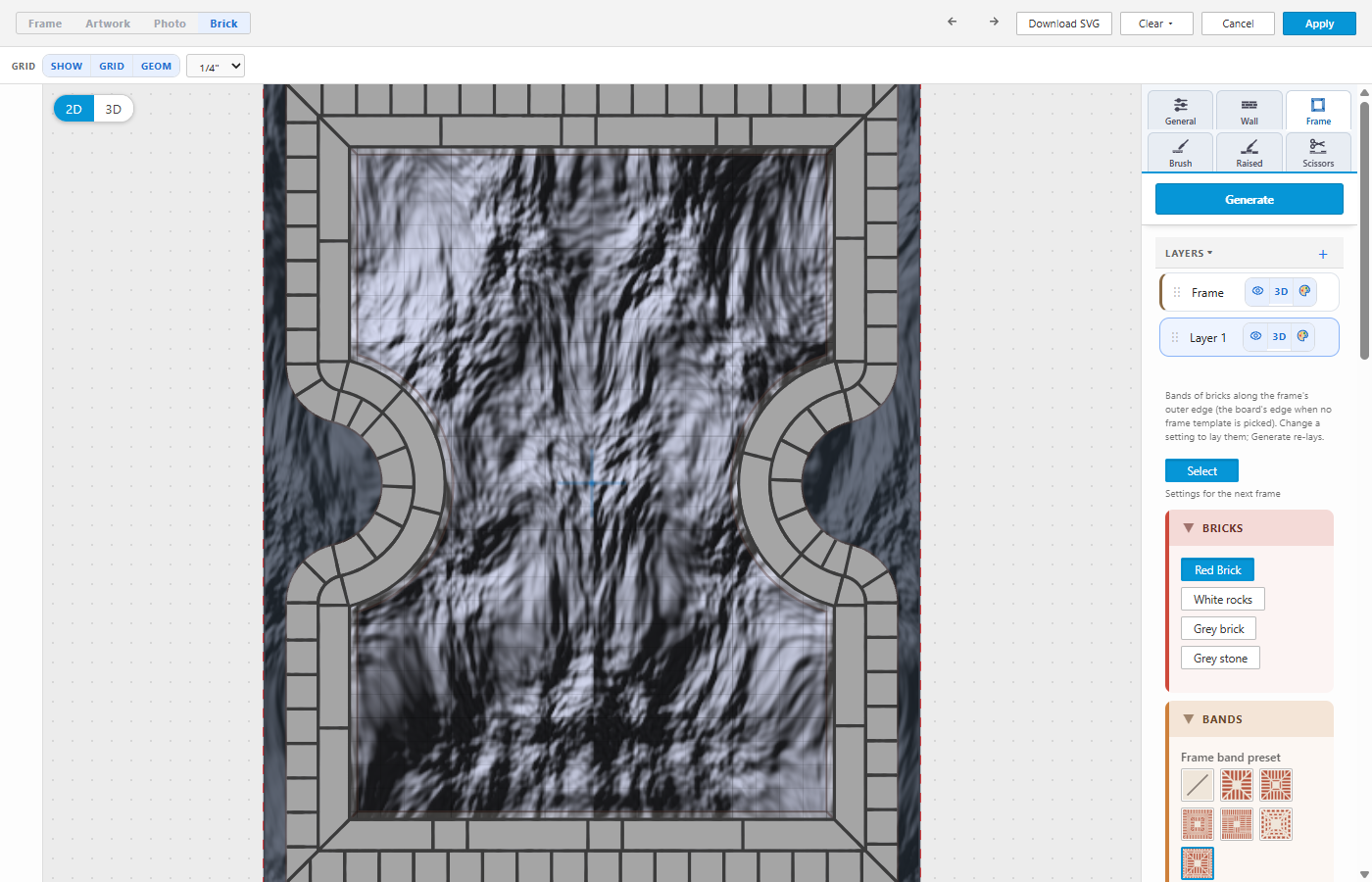
Task: Open the General settings tool
Action: (1181, 111)
